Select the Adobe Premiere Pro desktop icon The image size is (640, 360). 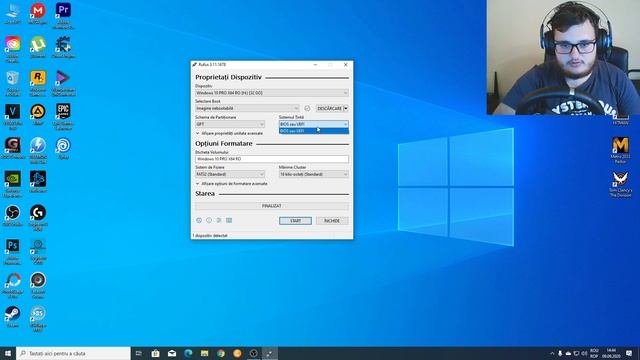click(63, 16)
